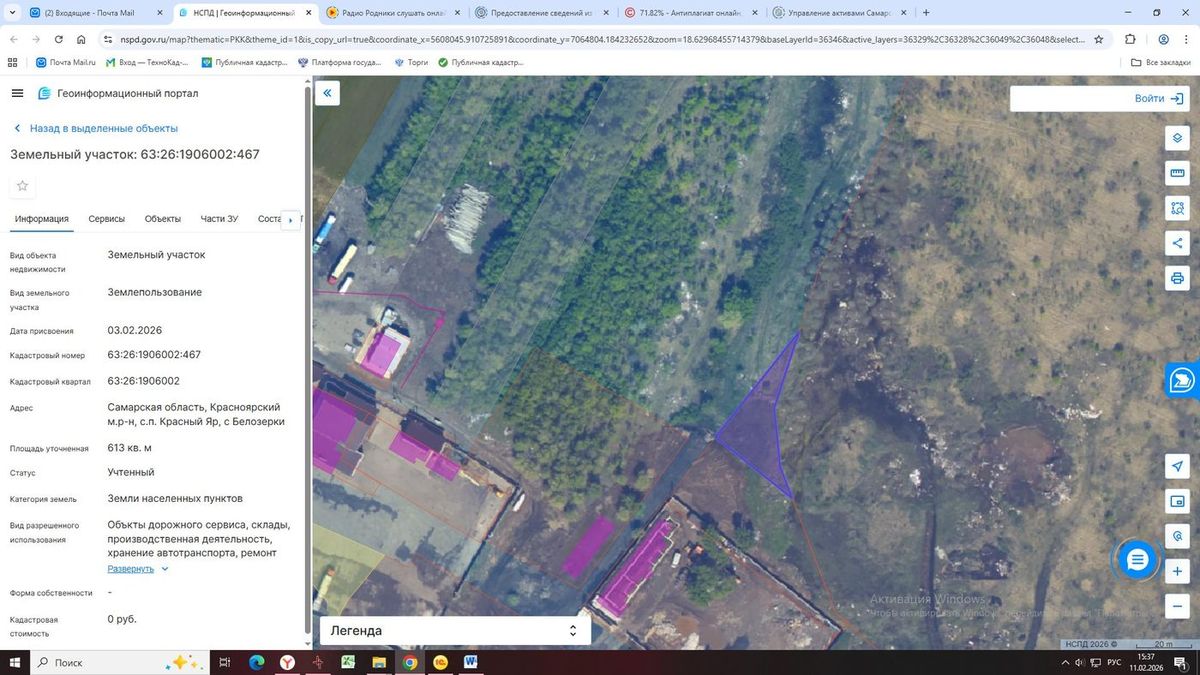This screenshot has height=675, width=1200.
Task: Click the cadastral number 63:26:1906002:467 value
Action: click(x=154, y=355)
